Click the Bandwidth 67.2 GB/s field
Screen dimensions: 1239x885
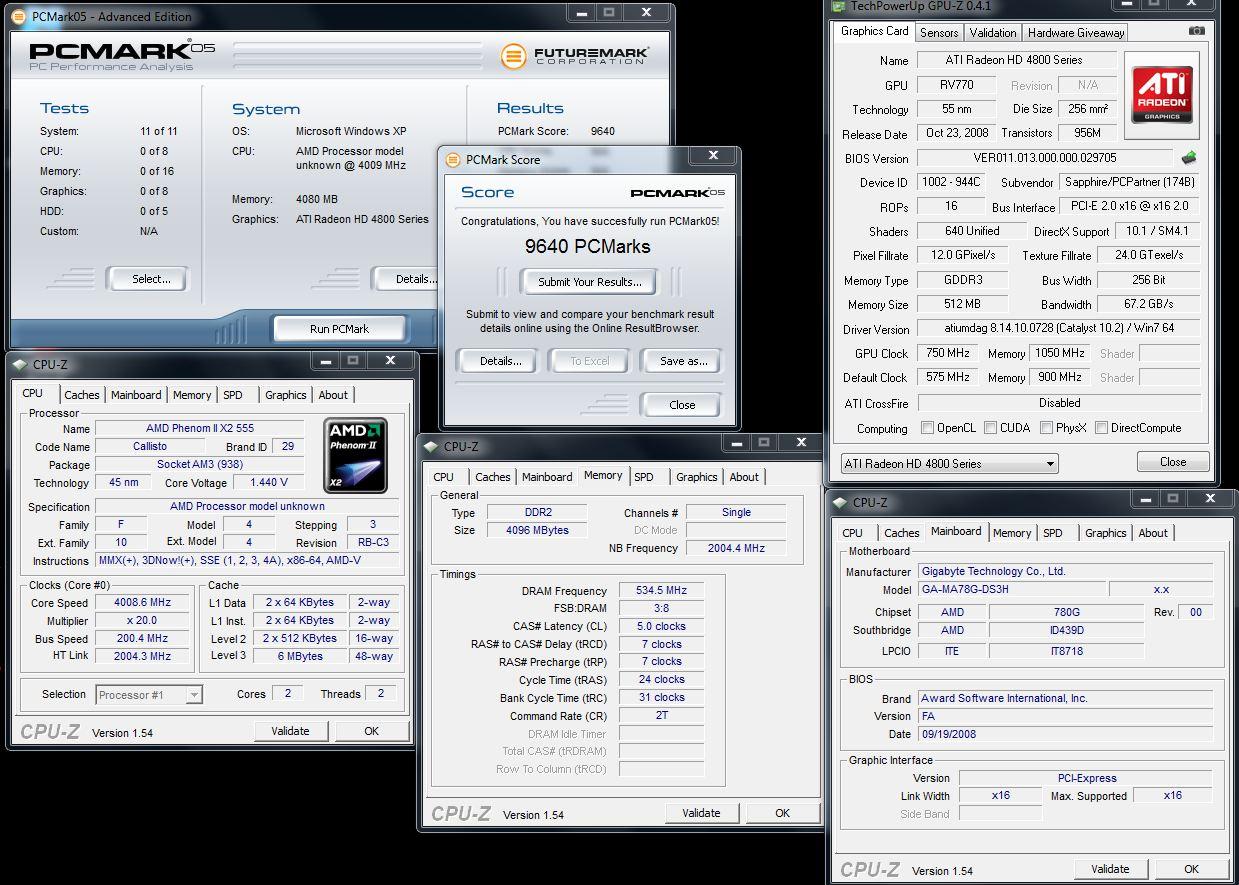point(1148,304)
